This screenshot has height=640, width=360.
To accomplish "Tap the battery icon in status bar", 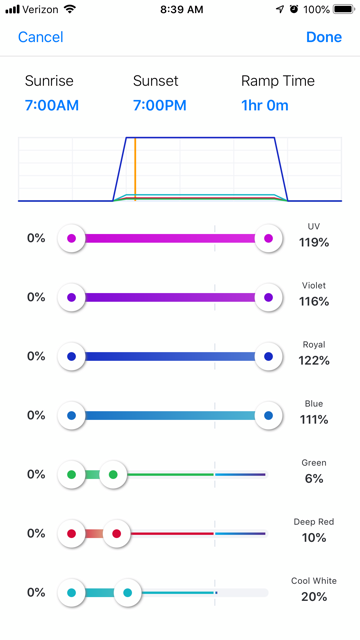I will click(x=344, y=9).
